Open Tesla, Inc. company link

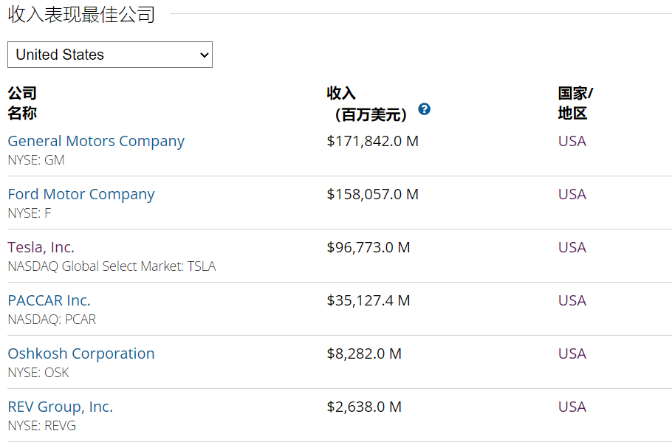(41, 247)
